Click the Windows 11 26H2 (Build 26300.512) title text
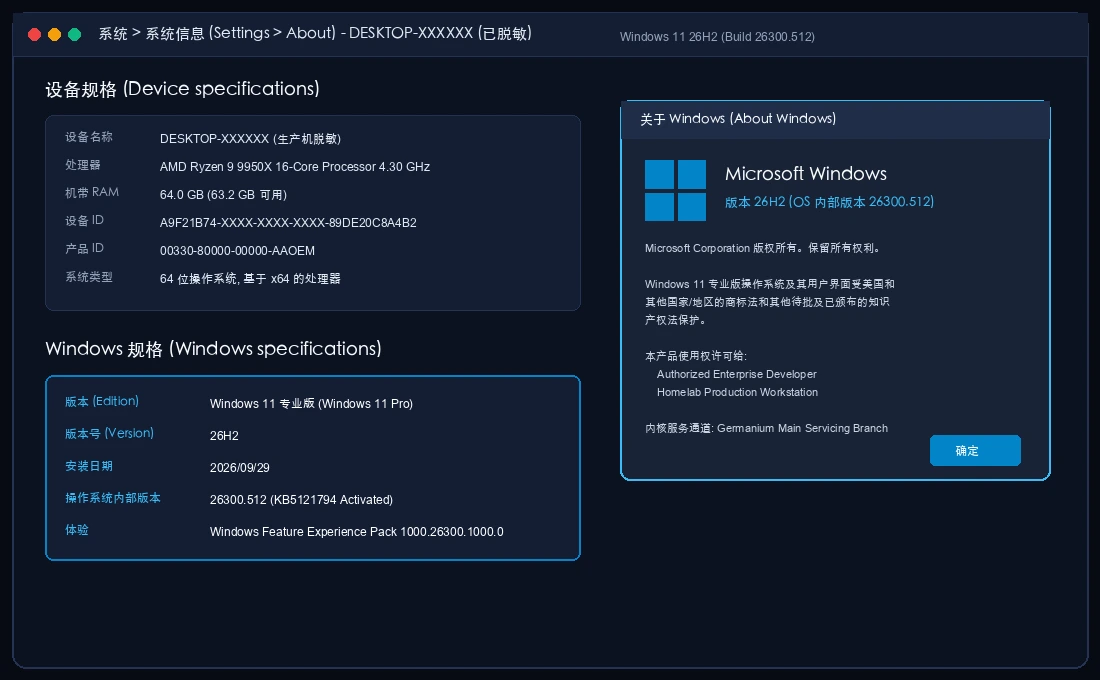This screenshot has height=680, width=1100. (717, 37)
